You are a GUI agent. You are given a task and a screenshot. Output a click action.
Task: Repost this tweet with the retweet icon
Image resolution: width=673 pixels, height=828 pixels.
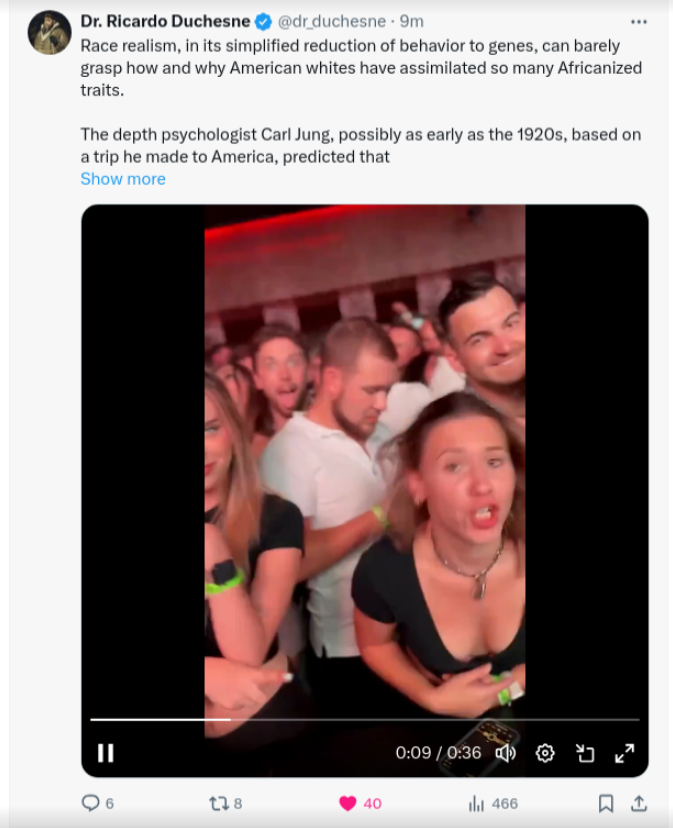pyautogui.click(x=218, y=803)
